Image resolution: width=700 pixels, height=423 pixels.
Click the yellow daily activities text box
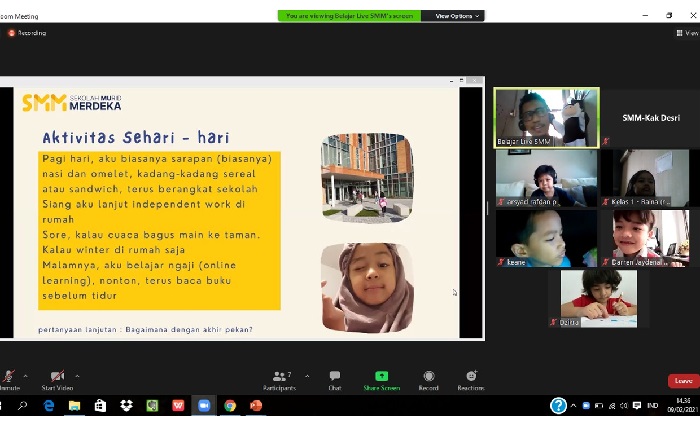pos(159,230)
